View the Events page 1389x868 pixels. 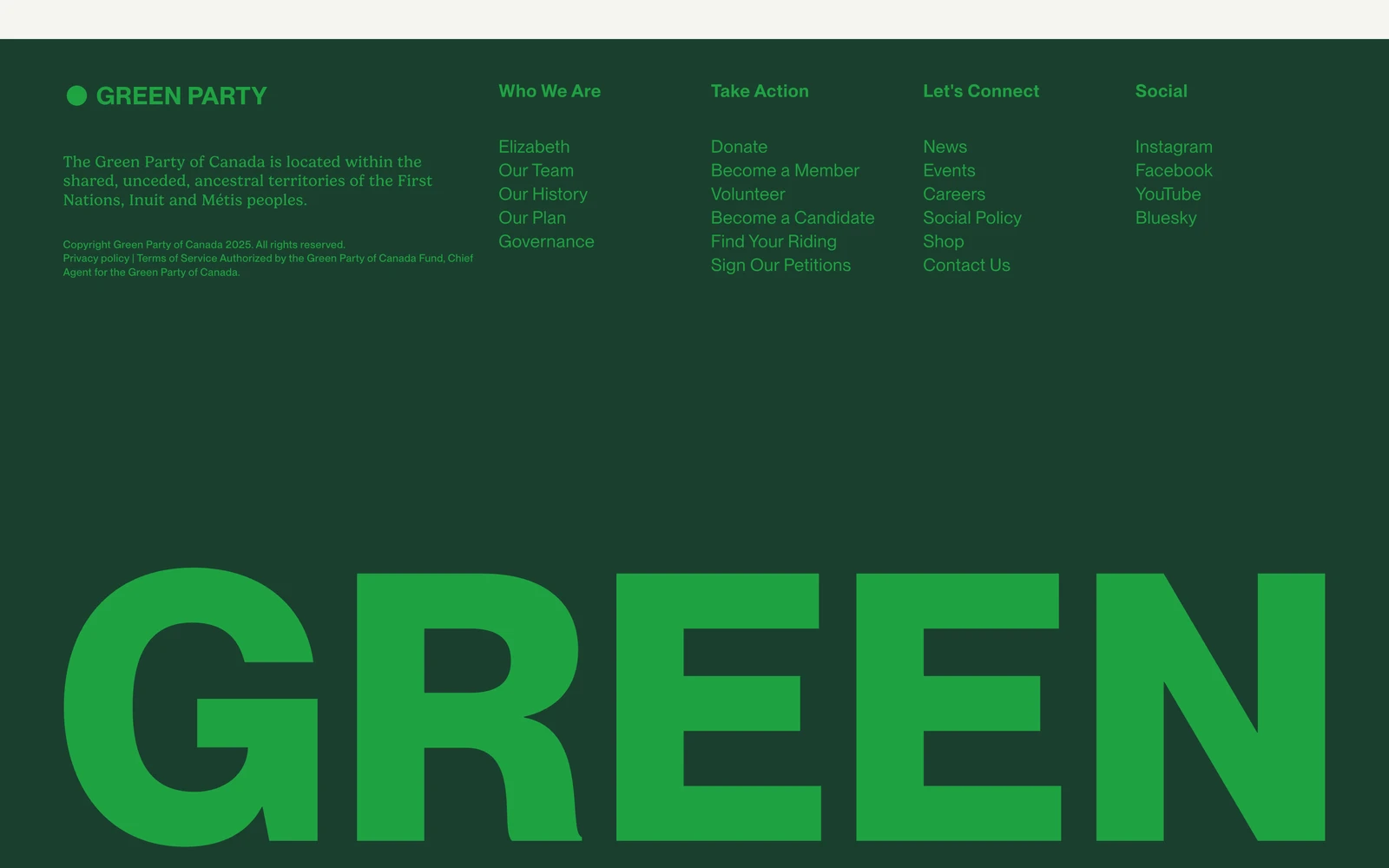[949, 170]
